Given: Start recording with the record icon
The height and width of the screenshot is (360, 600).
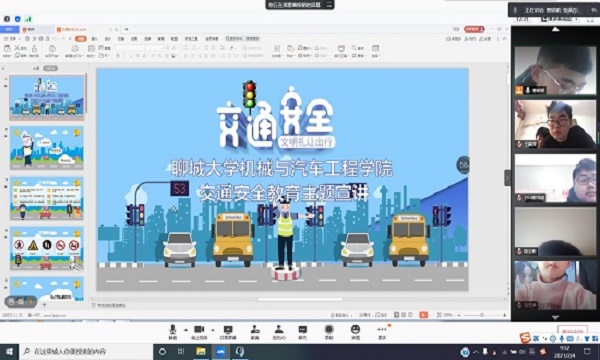Looking at the screenshot, I should [x=329, y=332].
